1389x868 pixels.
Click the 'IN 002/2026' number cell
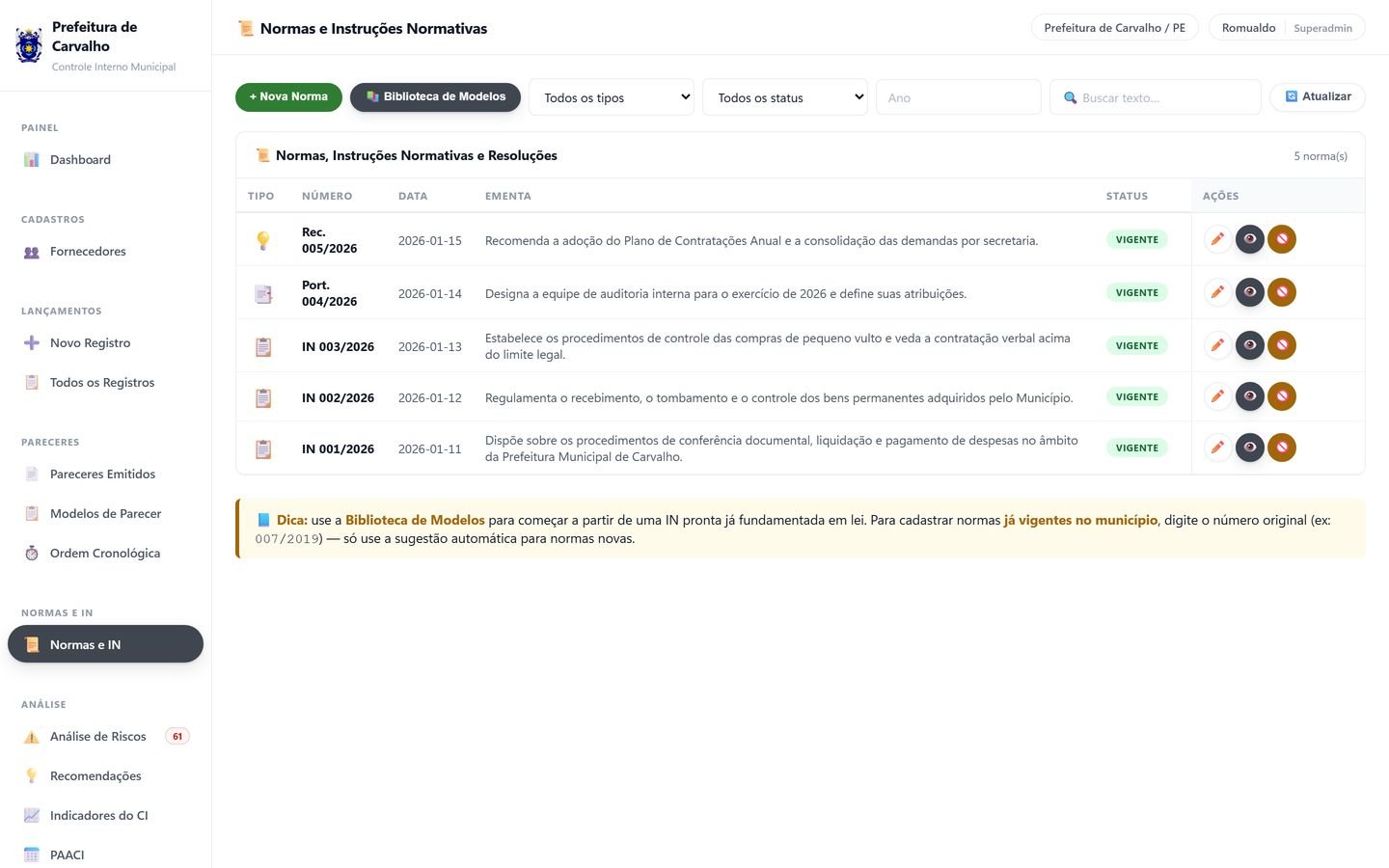(338, 397)
